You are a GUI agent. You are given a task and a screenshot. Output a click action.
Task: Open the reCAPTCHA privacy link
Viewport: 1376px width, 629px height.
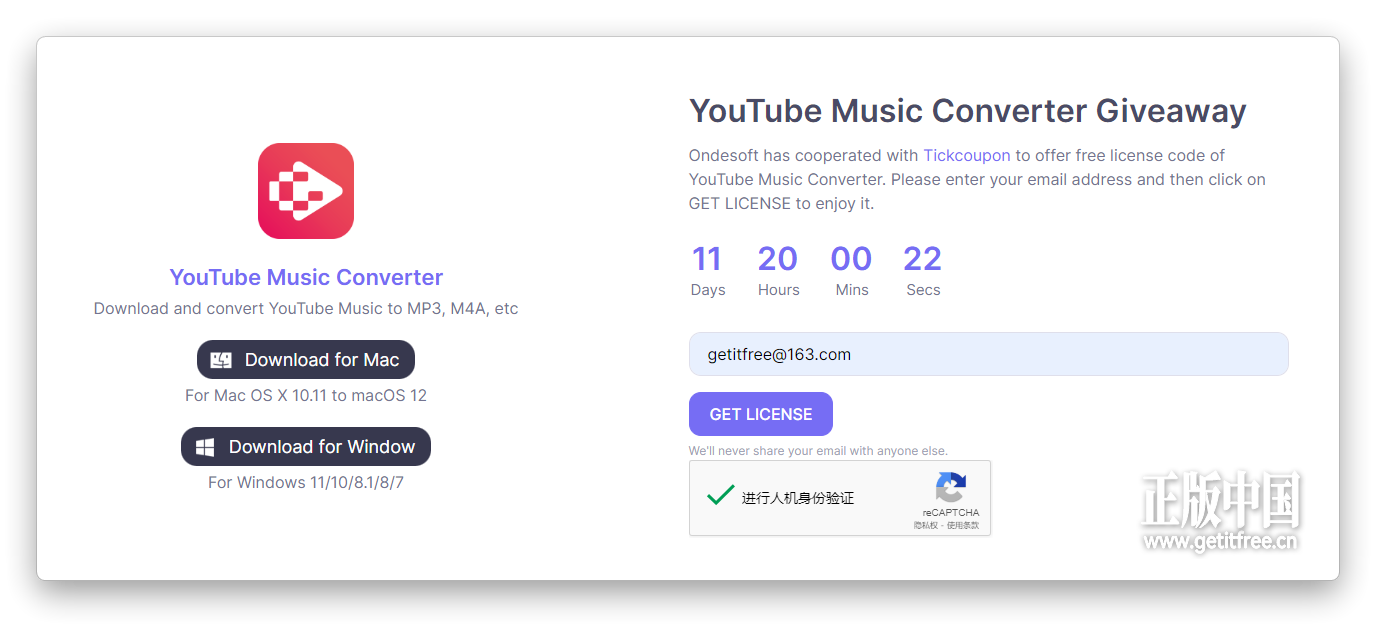click(926, 525)
